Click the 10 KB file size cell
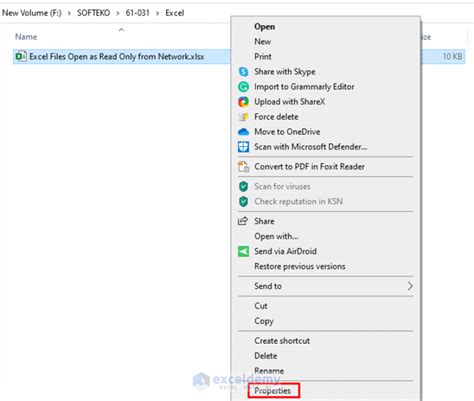The width and height of the screenshot is (474, 401). click(x=452, y=57)
